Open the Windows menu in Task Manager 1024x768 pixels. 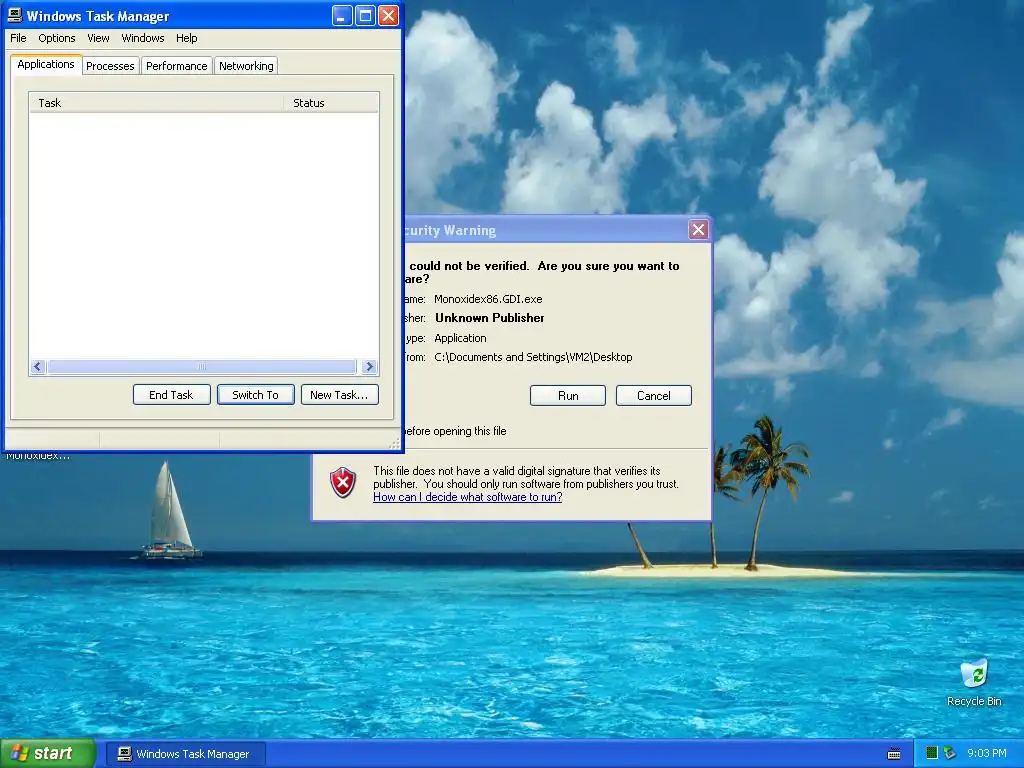142,38
